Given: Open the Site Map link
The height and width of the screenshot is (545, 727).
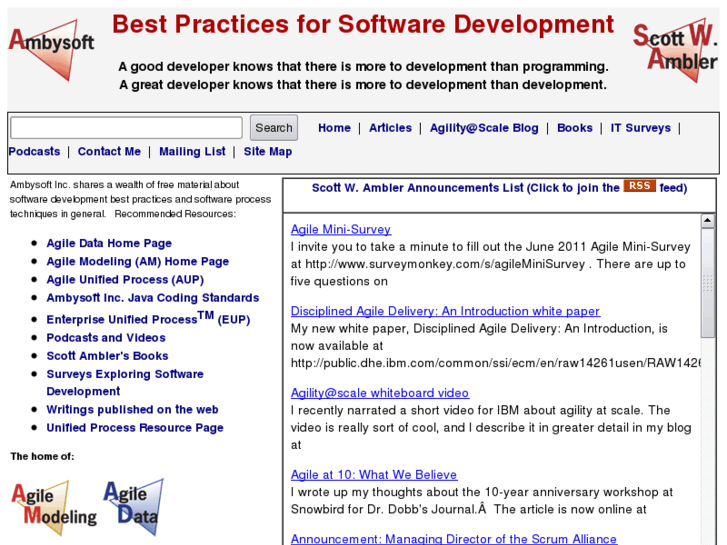Looking at the screenshot, I should click(268, 152).
